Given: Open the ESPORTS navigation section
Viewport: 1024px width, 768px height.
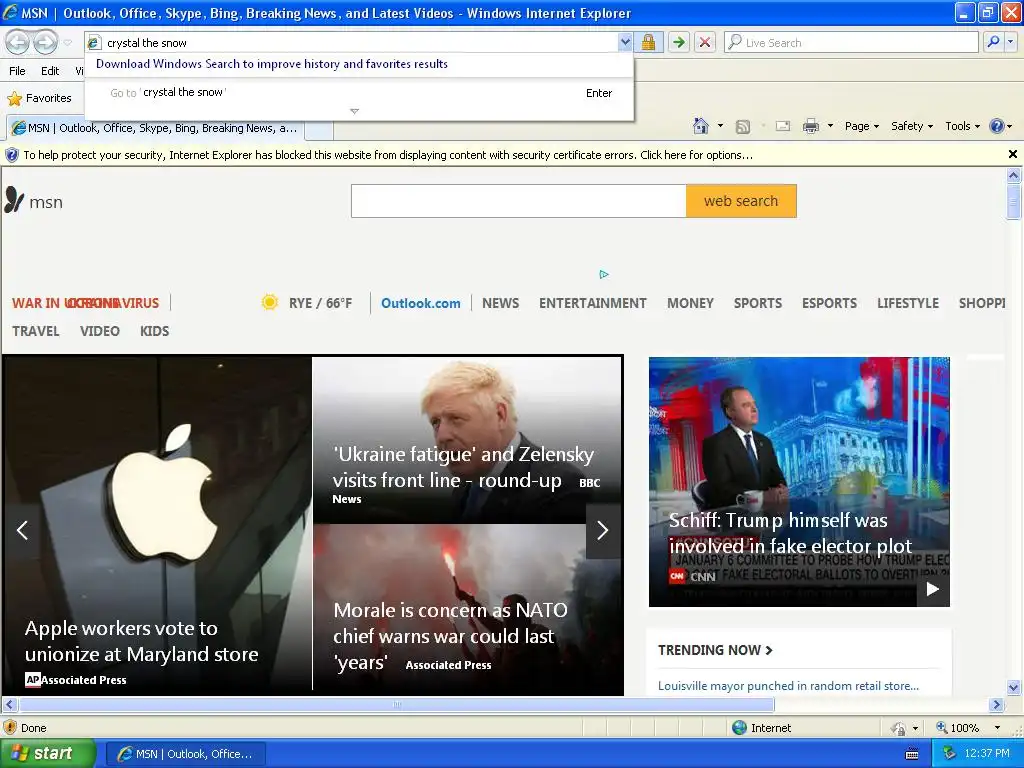Looking at the screenshot, I should point(829,303).
